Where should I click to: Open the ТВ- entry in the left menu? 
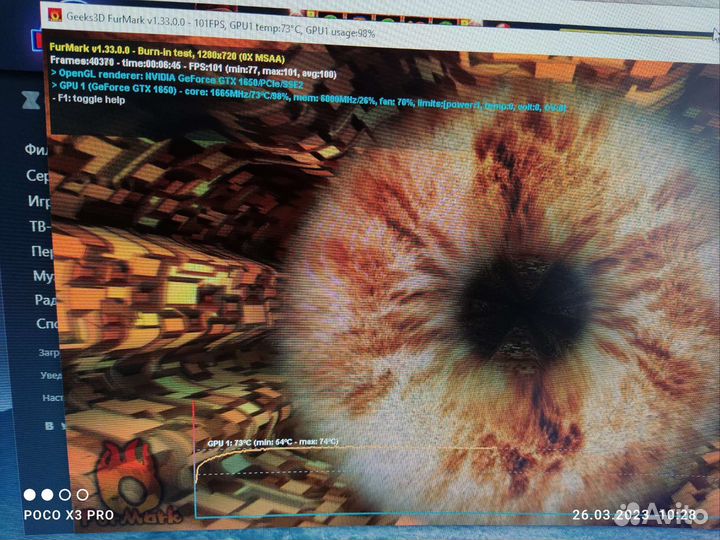click(38, 225)
